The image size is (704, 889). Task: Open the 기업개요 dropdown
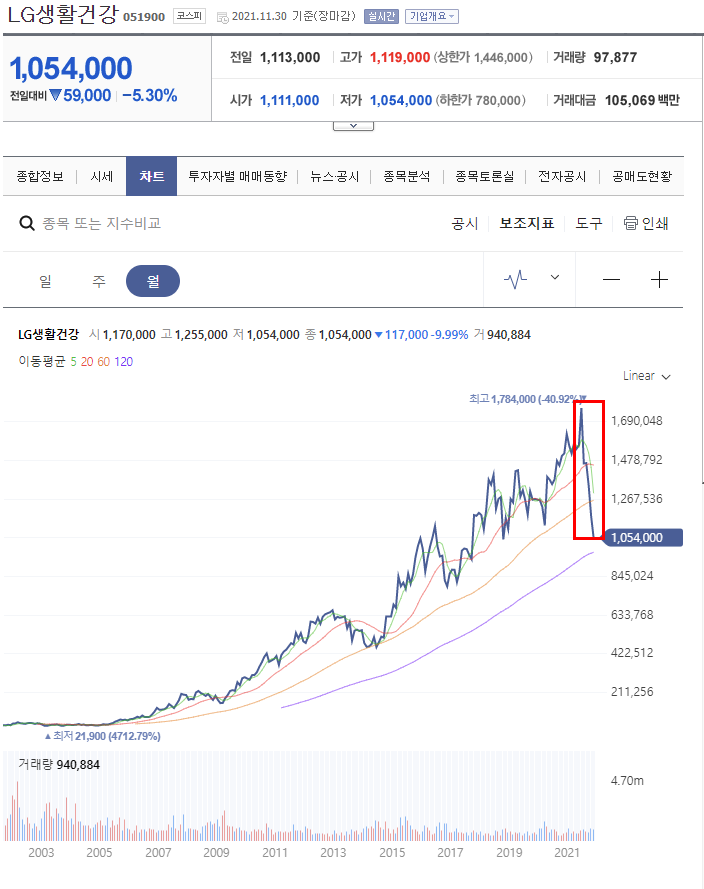[432, 16]
